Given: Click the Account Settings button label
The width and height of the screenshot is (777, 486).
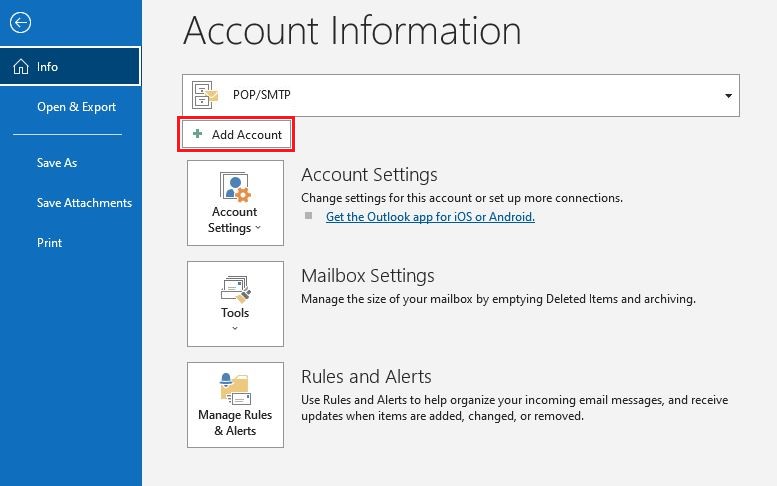Looking at the screenshot, I should tap(234, 220).
